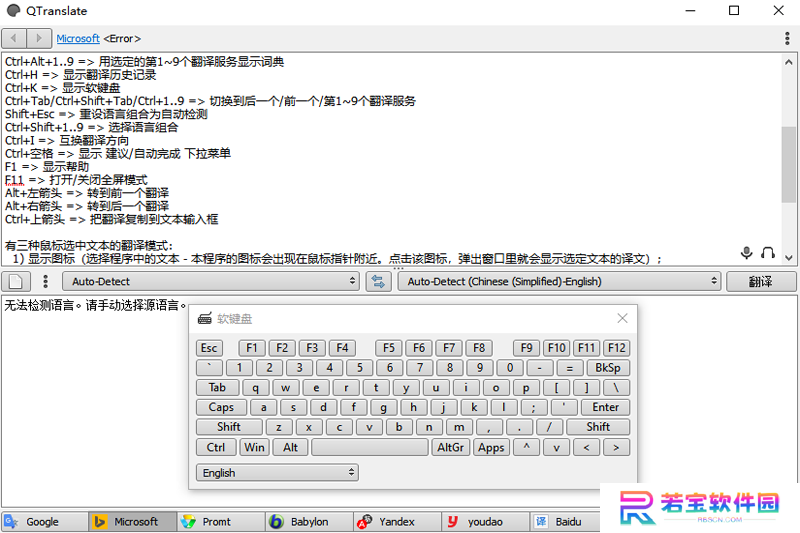800x533 pixels.
Task: Clear text with the new page icon
Action: click(16, 282)
